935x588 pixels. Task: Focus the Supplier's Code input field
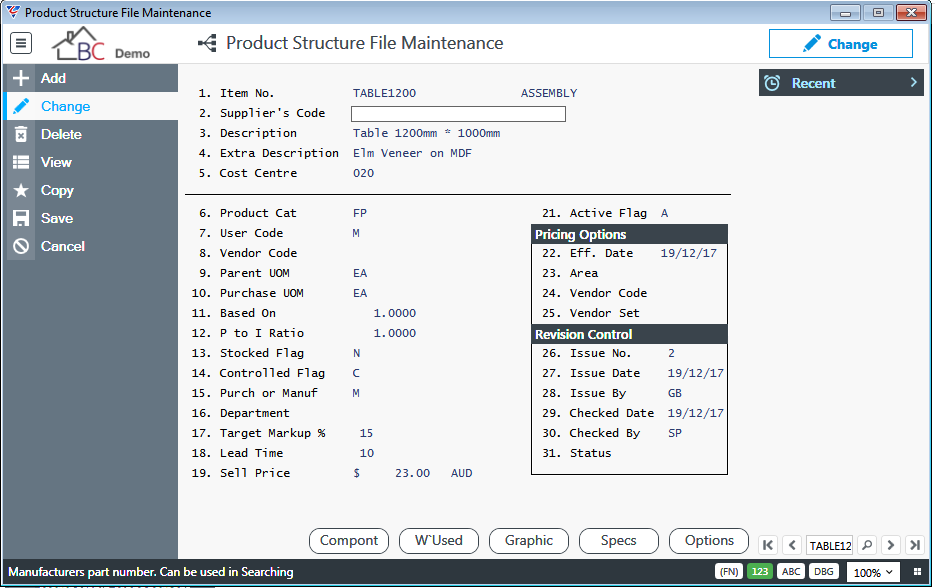[x=458, y=113]
